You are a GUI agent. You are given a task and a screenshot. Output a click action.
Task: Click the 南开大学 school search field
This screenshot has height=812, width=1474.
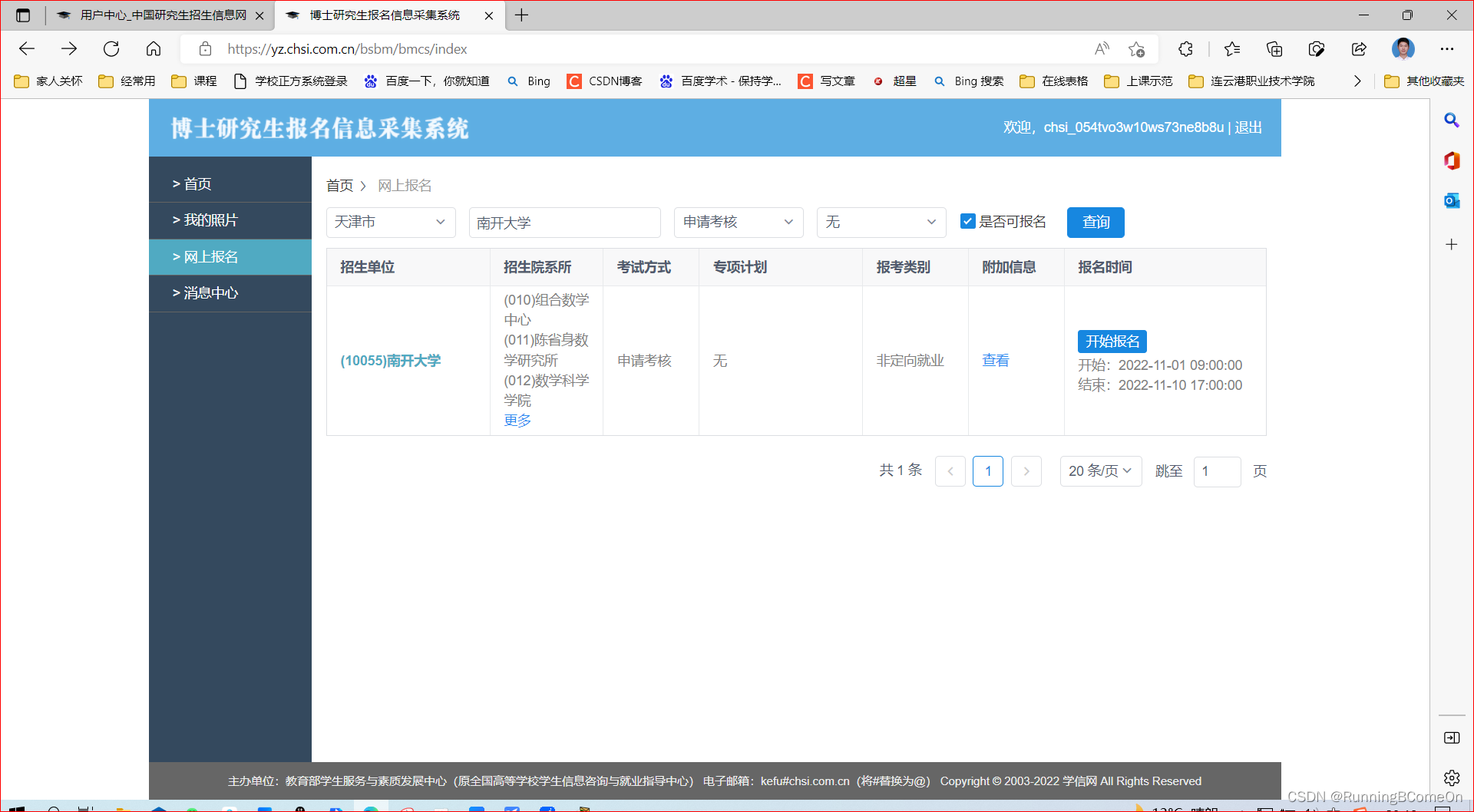pyautogui.click(x=564, y=222)
